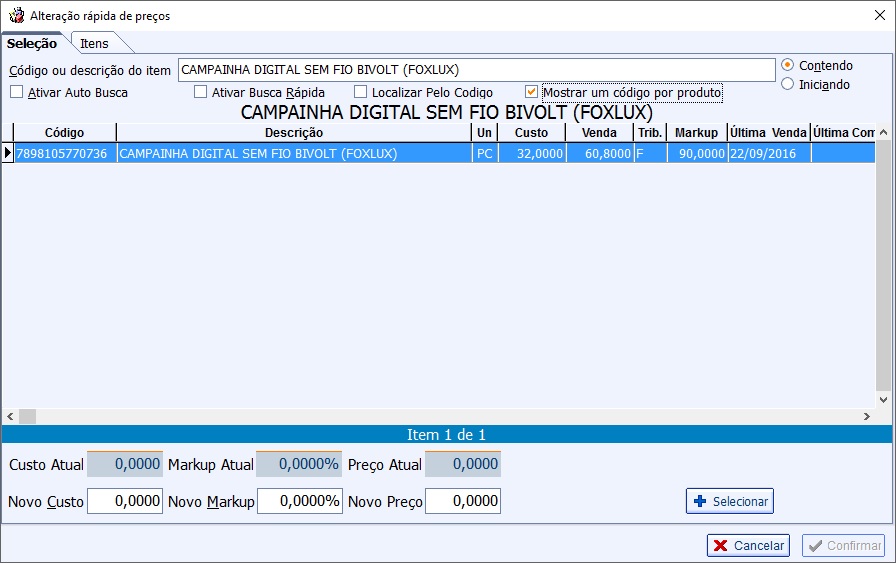Select the Iniciando radio button
The height and width of the screenshot is (564, 896).
(787, 84)
